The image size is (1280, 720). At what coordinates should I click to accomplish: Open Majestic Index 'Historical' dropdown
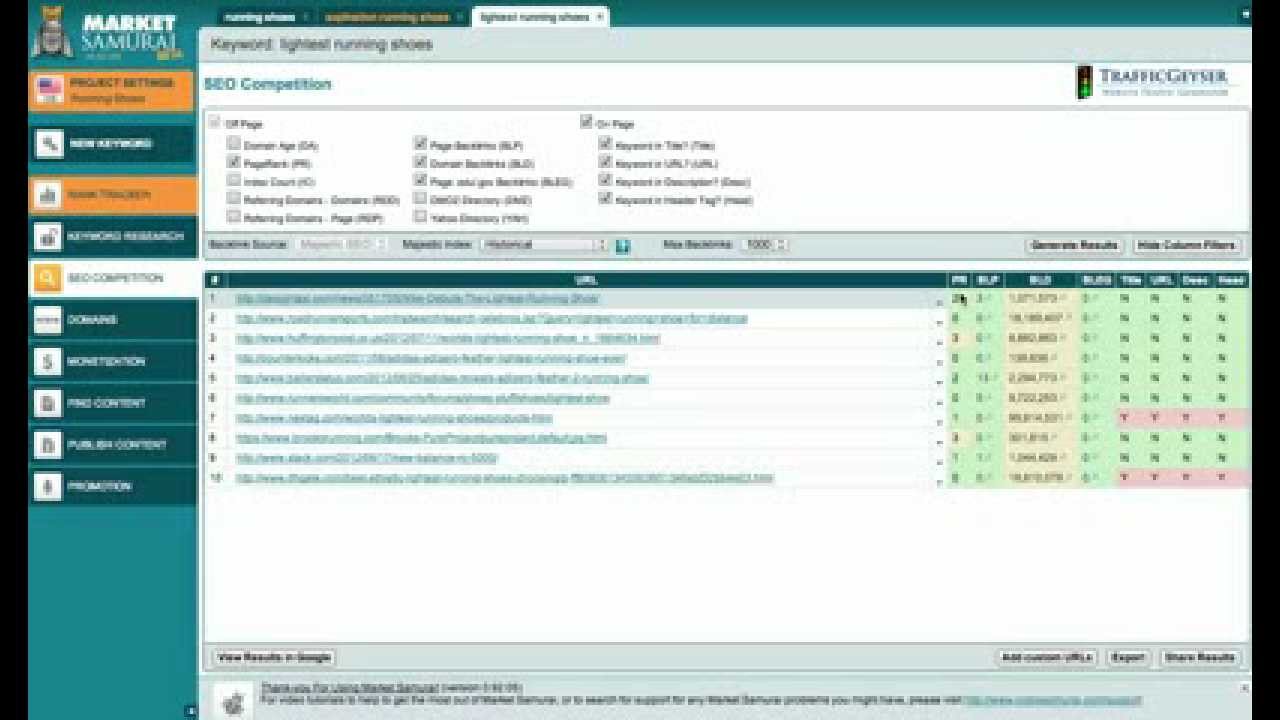point(544,245)
